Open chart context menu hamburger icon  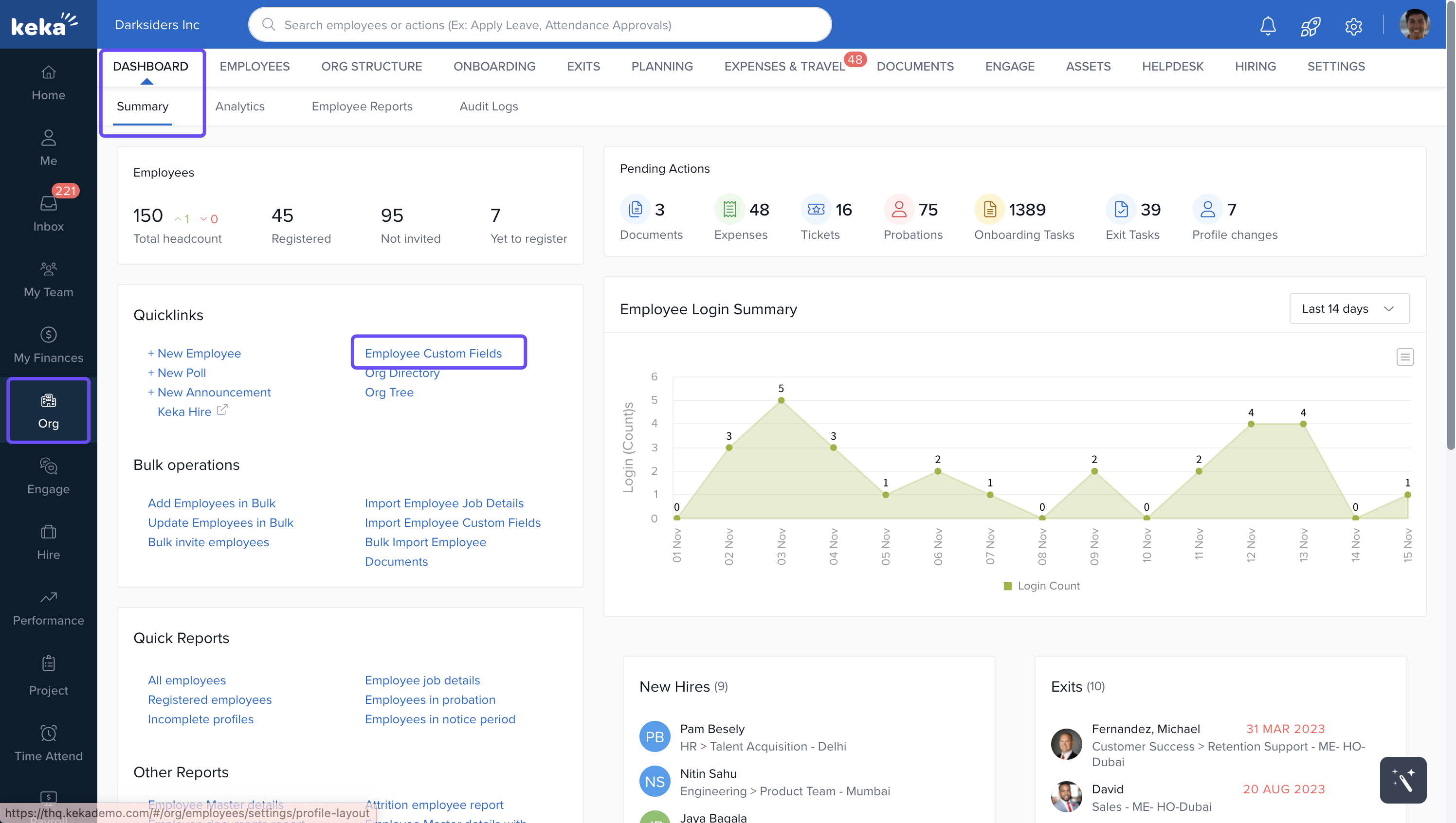pos(1404,357)
